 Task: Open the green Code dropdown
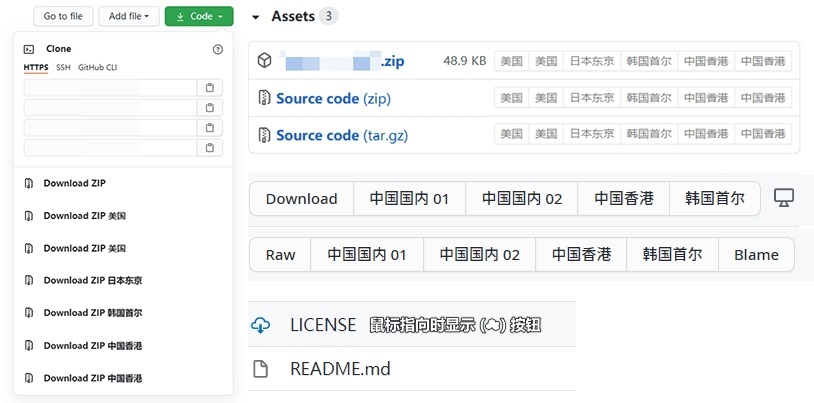tap(199, 16)
